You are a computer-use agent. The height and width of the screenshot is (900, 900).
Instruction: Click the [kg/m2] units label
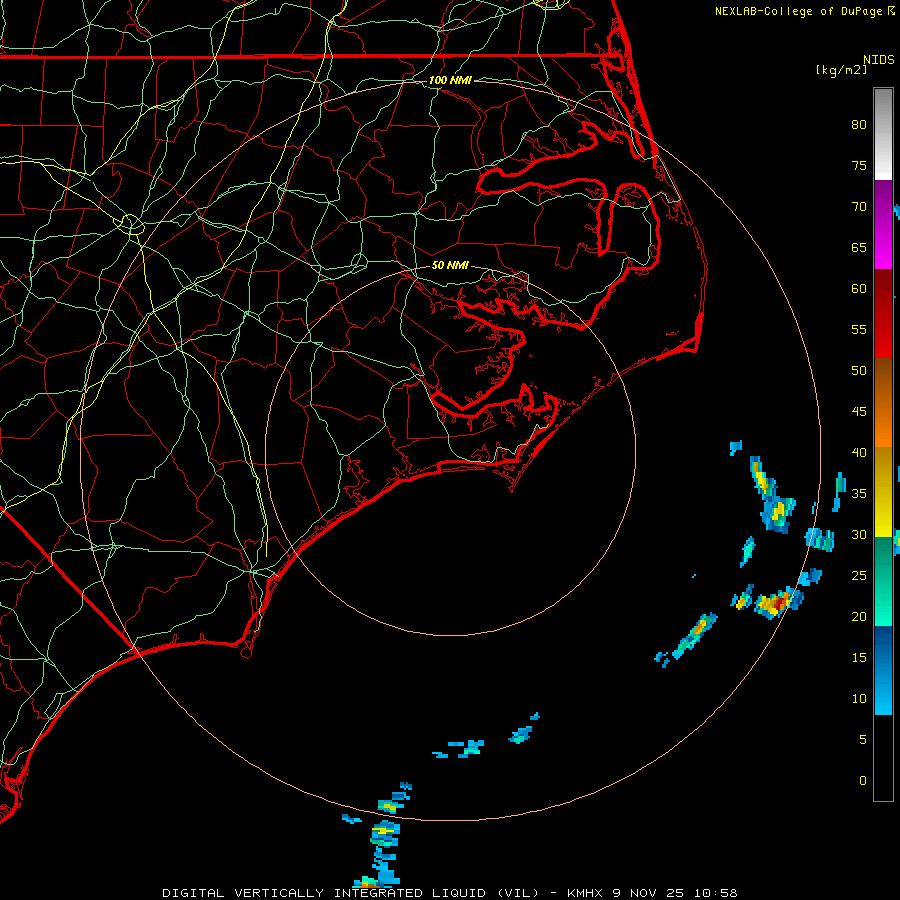tap(841, 70)
